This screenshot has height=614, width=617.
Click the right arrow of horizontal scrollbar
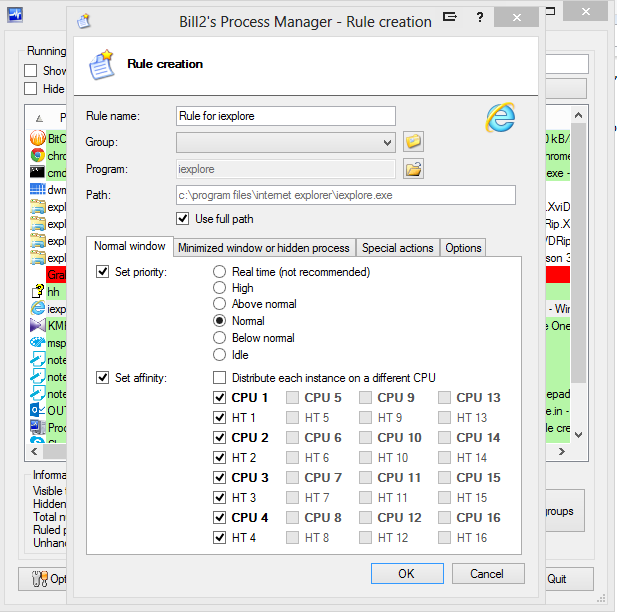(x=562, y=451)
